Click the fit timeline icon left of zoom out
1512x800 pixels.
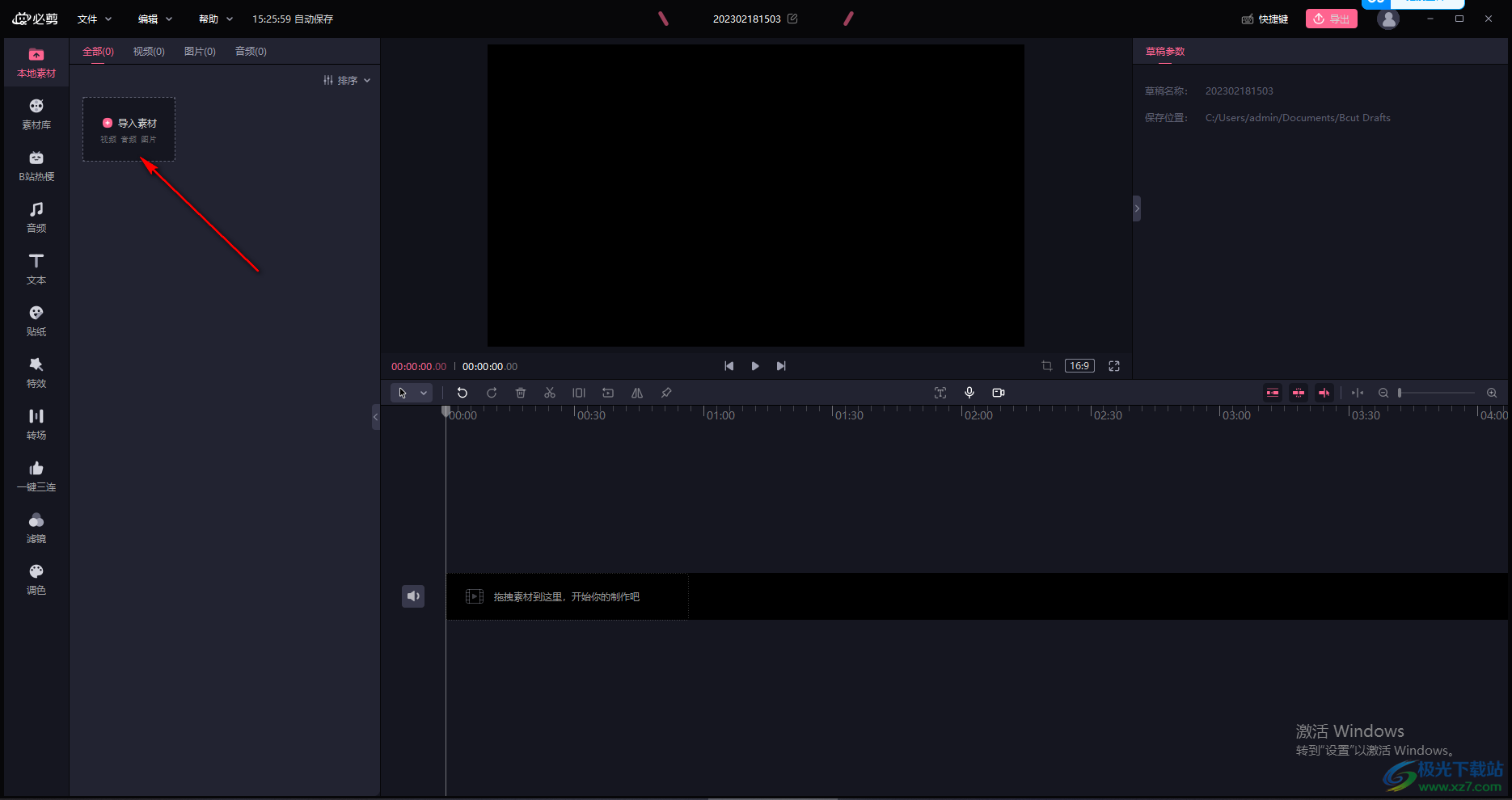(1358, 393)
